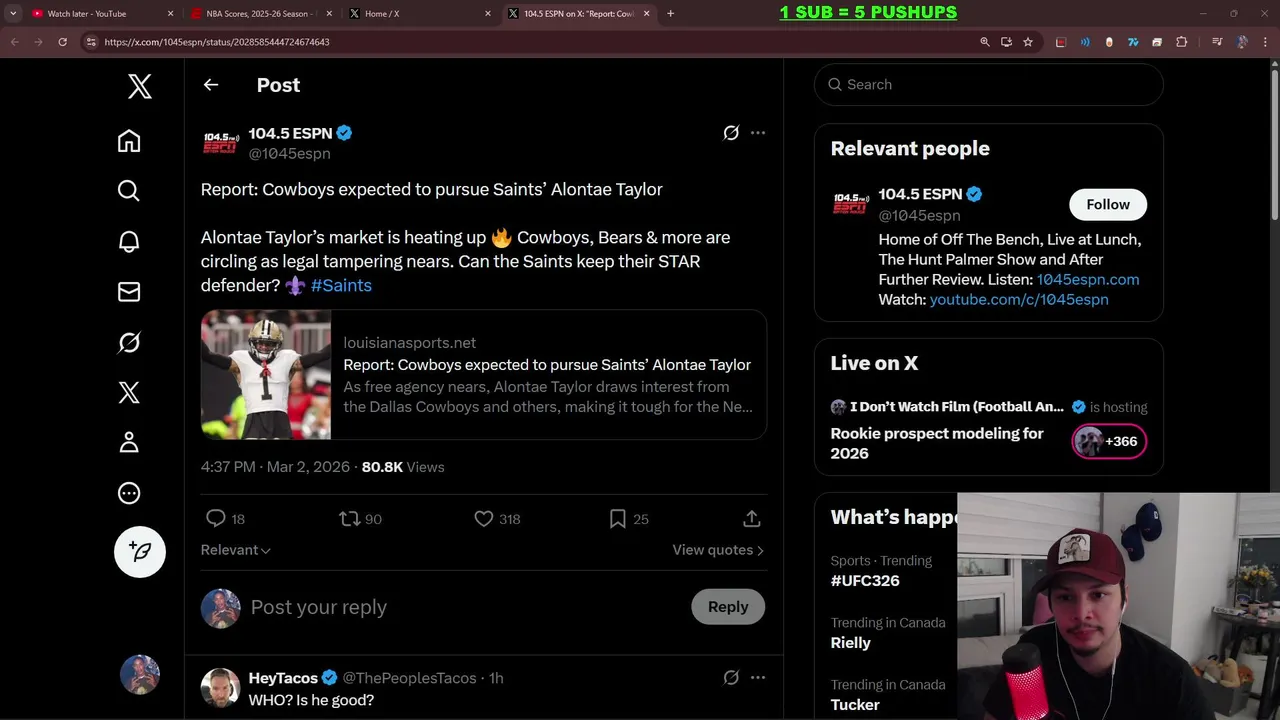This screenshot has height=720, width=1280.
Task: Open a new browser tab
Action: (x=670, y=13)
